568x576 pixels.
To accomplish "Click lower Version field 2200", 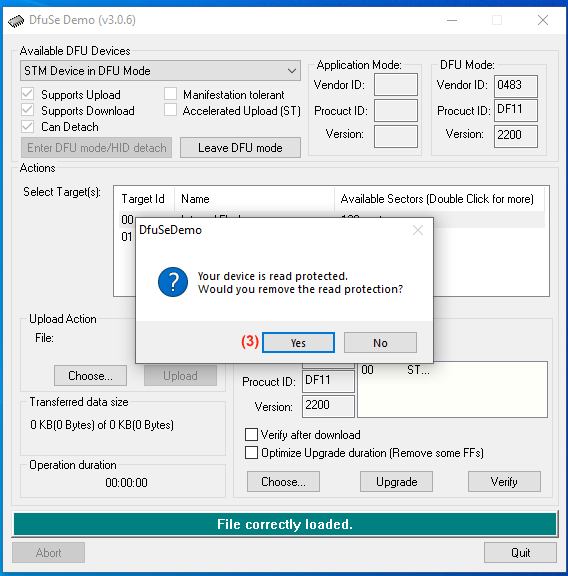I will click(x=328, y=406).
